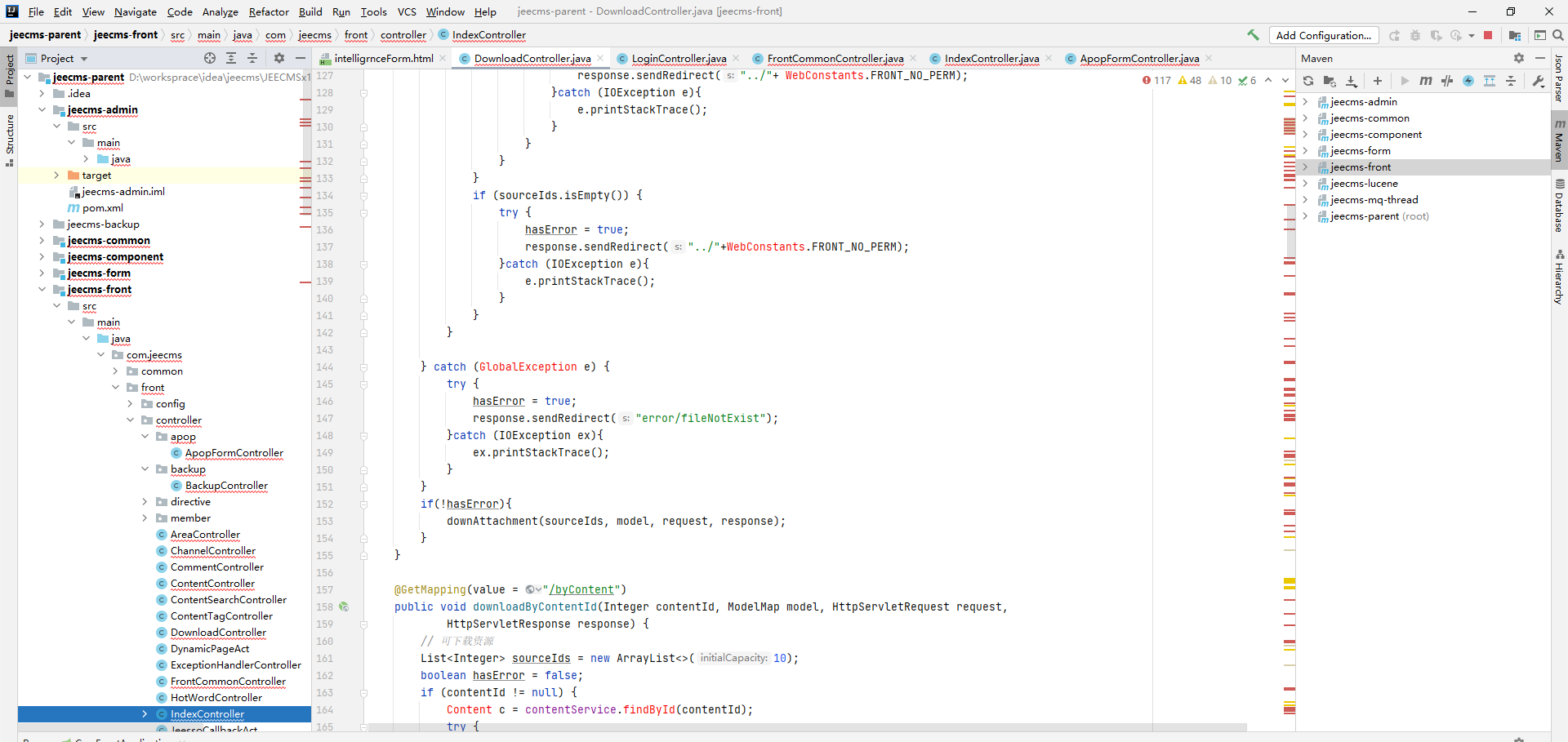Click Download Sources icon in Maven panel
This screenshot has height=742, width=1568.
(1352, 81)
